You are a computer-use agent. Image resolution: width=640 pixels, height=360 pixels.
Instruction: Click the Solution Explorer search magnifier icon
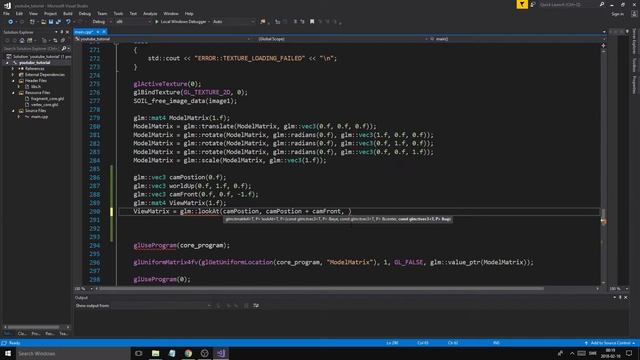pyautogui.click(x=63, y=49)
